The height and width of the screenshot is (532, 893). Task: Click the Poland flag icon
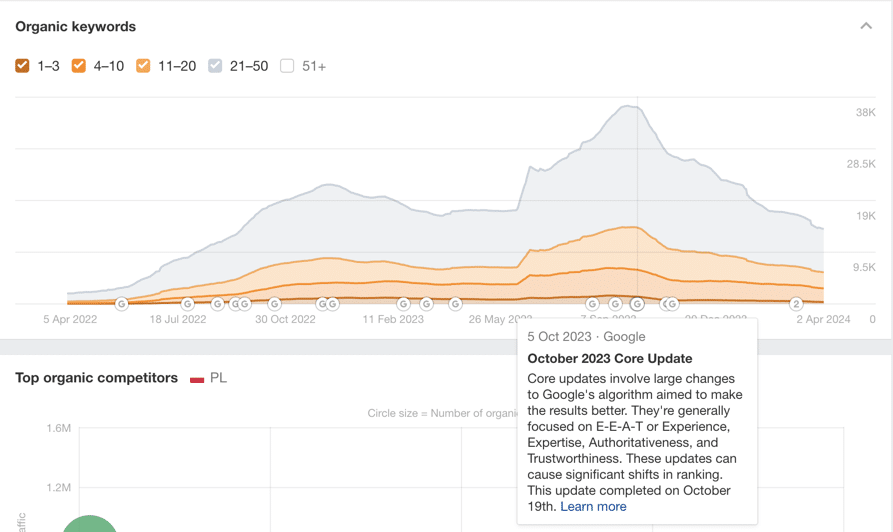[x=197, y=379]
